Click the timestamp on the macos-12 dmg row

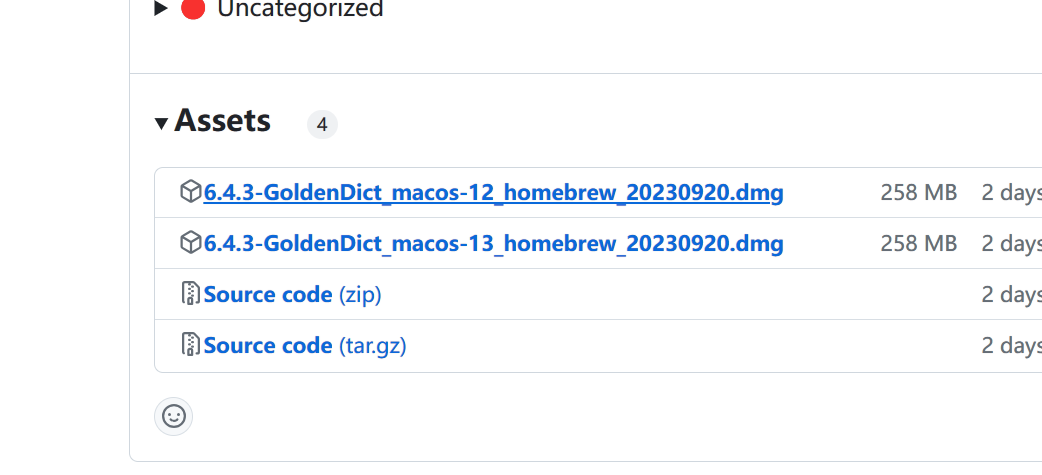click(x=1011, y=193)
